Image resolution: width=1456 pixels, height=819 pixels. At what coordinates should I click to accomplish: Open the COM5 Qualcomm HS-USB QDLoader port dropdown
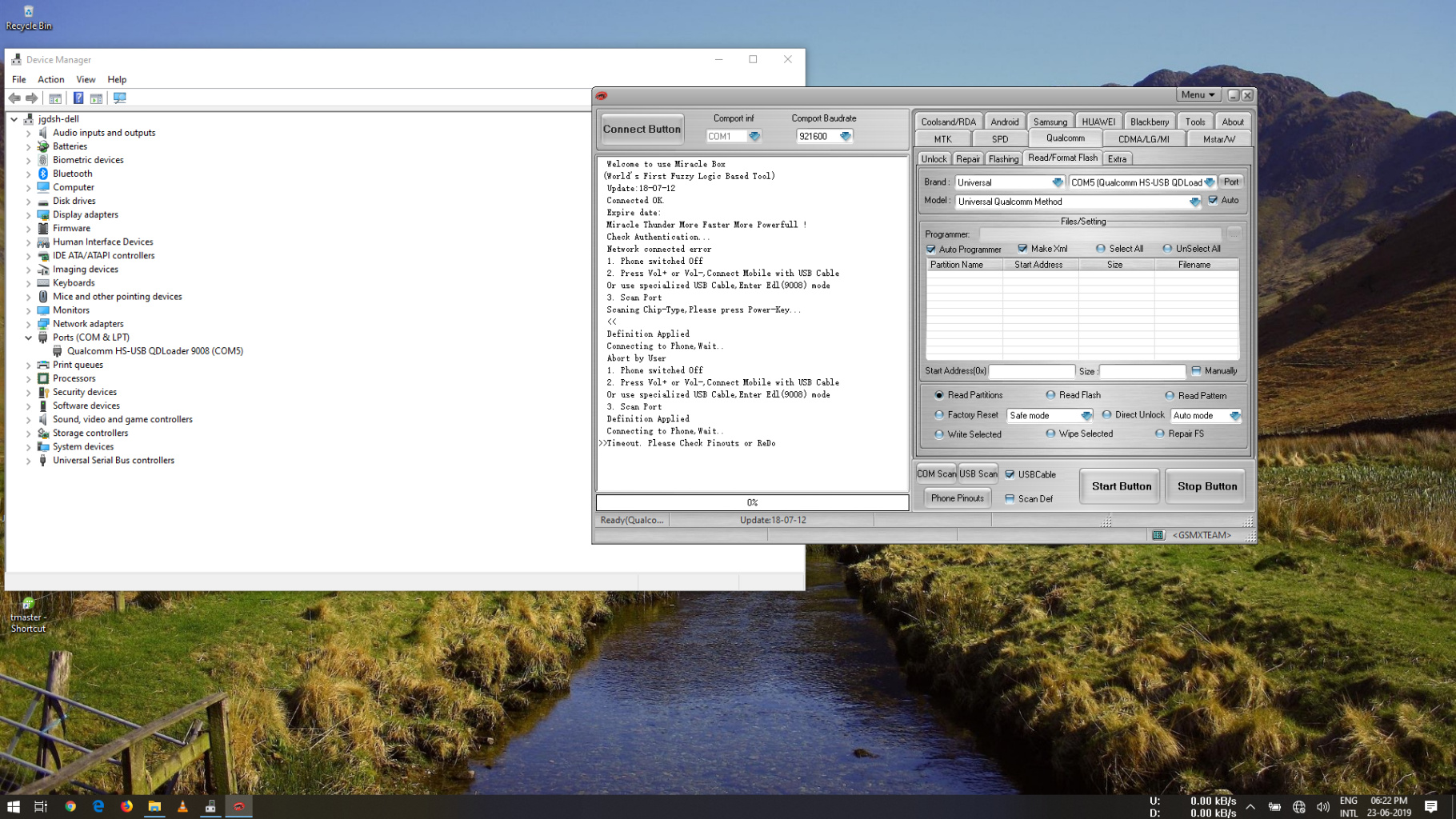click(1210, 182)
